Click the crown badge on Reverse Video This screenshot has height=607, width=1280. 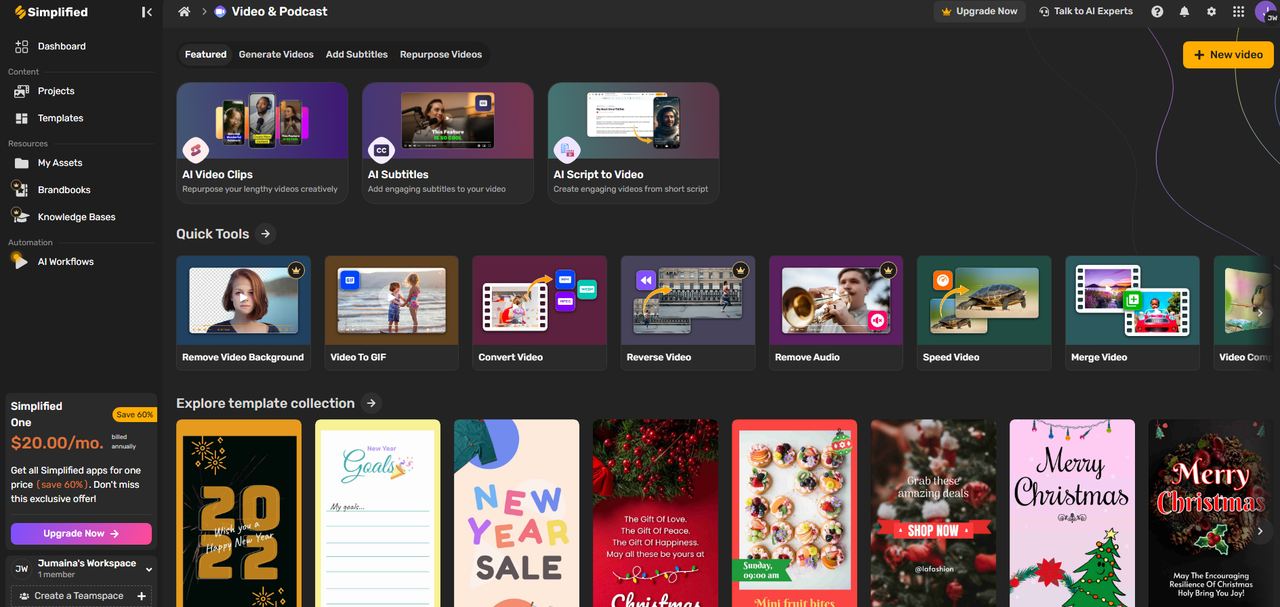point(739,270)
